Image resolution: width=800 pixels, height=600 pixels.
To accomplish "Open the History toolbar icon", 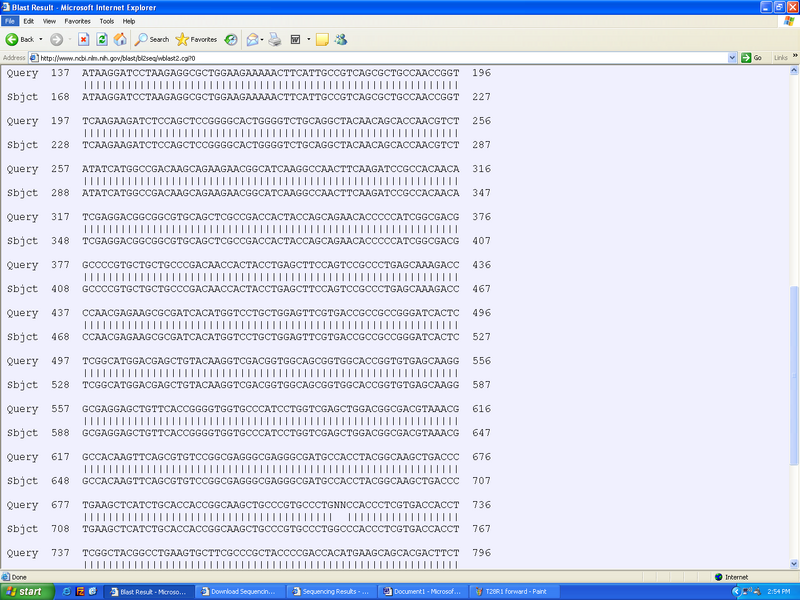I will click(x=231, y=39).
